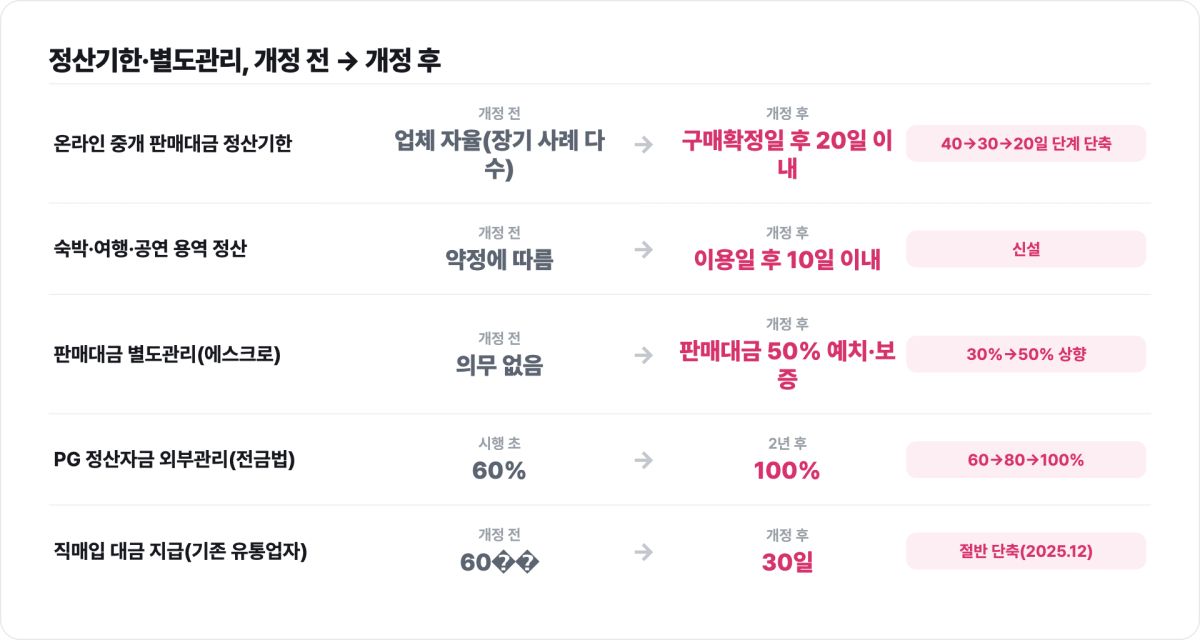
Task: Click the red 100% value
Action: (787, 470)
